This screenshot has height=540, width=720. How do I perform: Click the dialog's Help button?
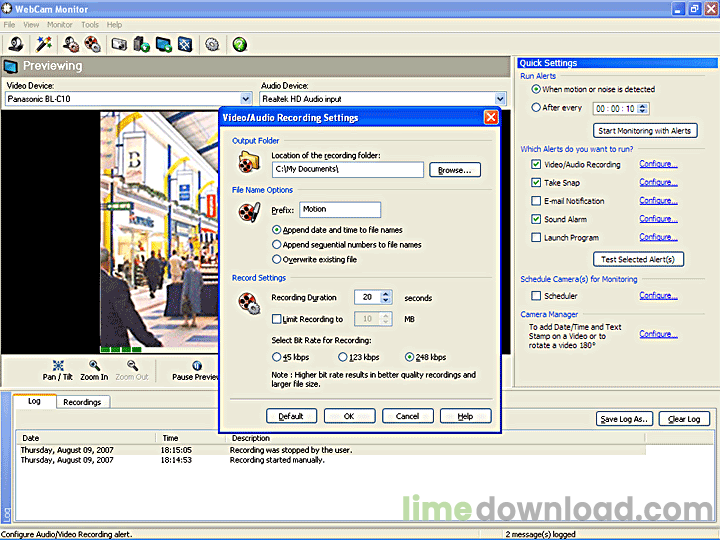click(x=465, y=416)
